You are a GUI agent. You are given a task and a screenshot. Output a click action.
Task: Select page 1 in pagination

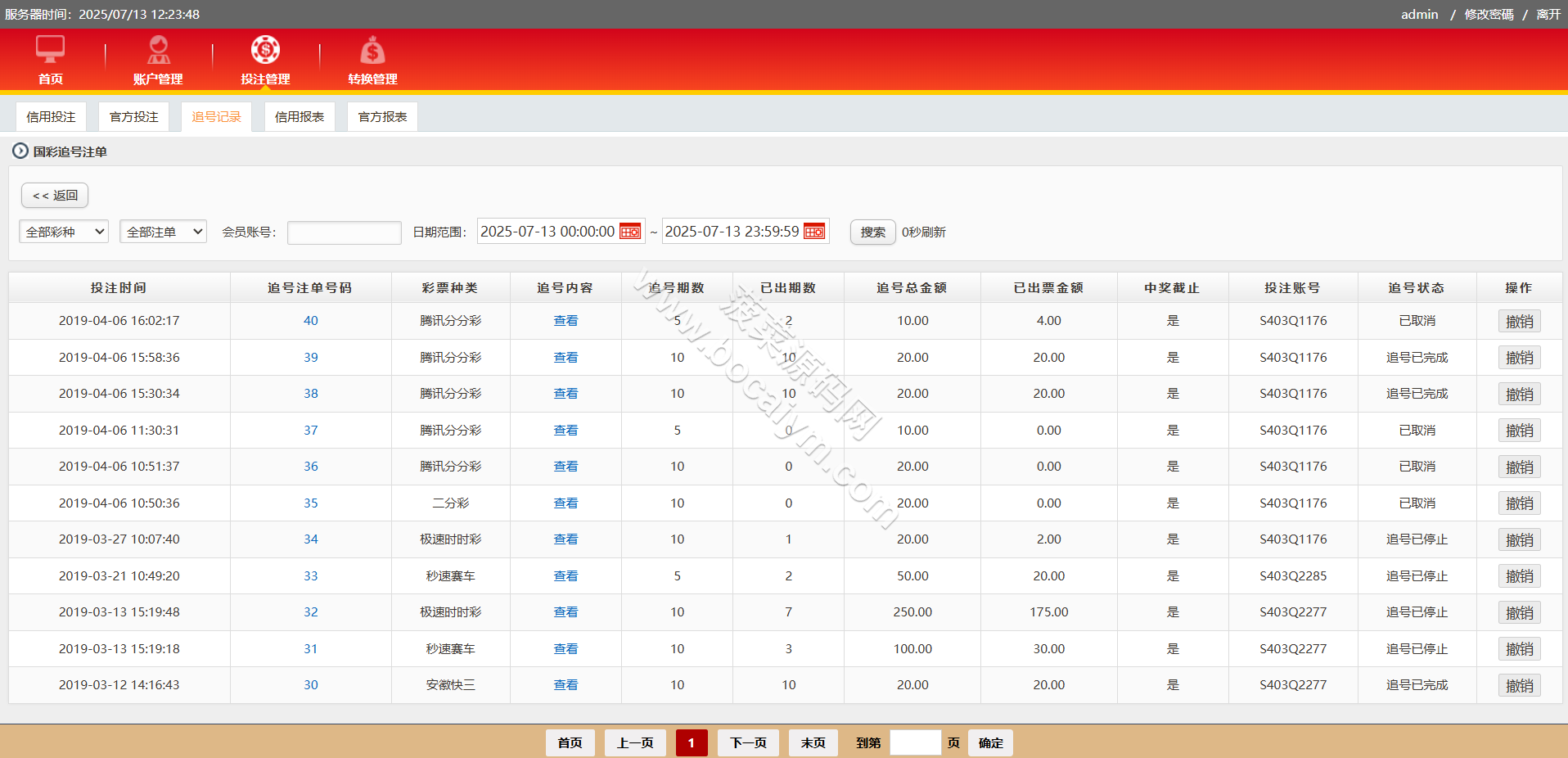pyautogui.click(x=692, y=742)
